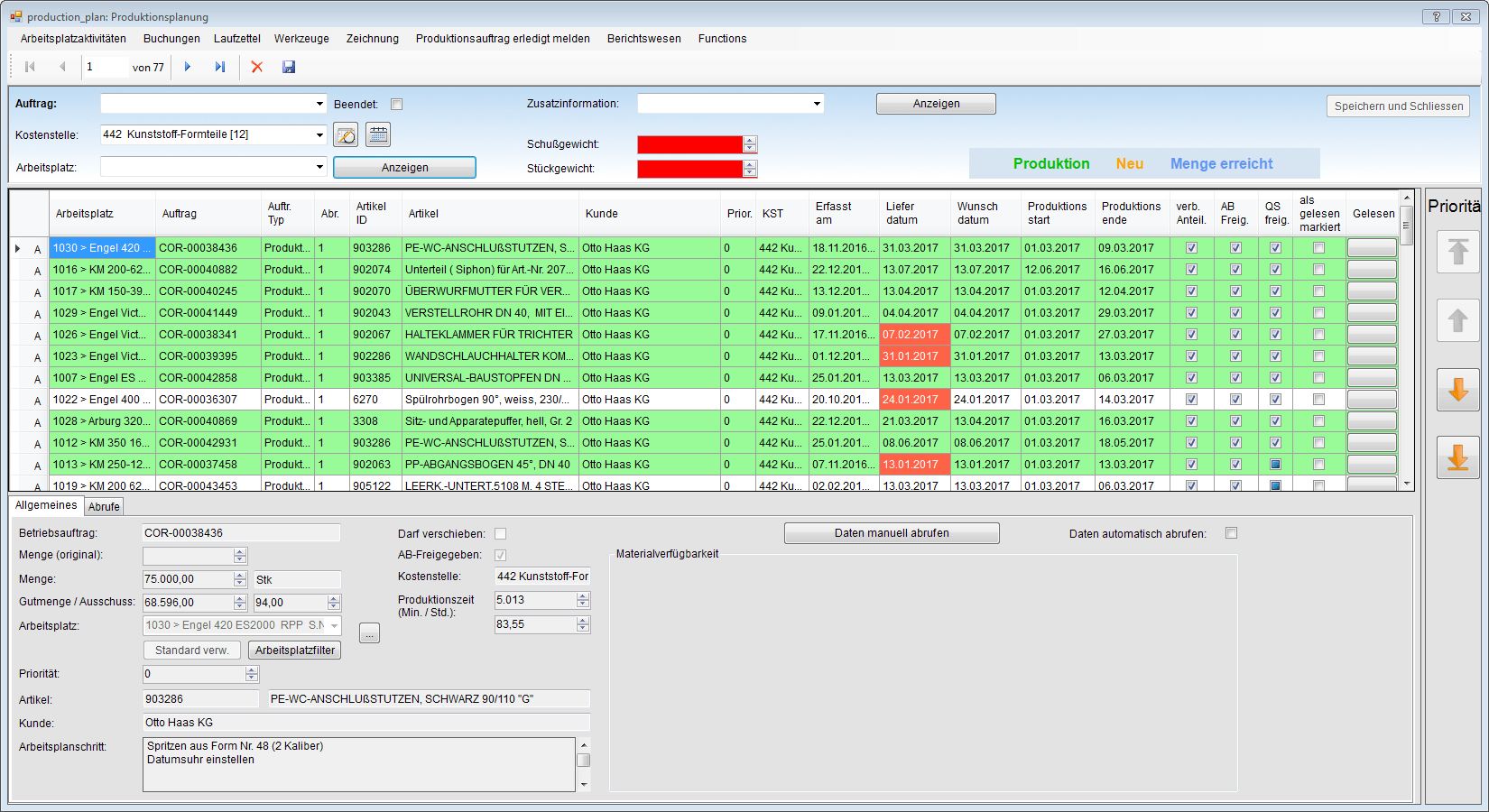Viewport: 1489px width, 812px height.
Task: Click the red delete record icon
Action: (x=257, y=67)
